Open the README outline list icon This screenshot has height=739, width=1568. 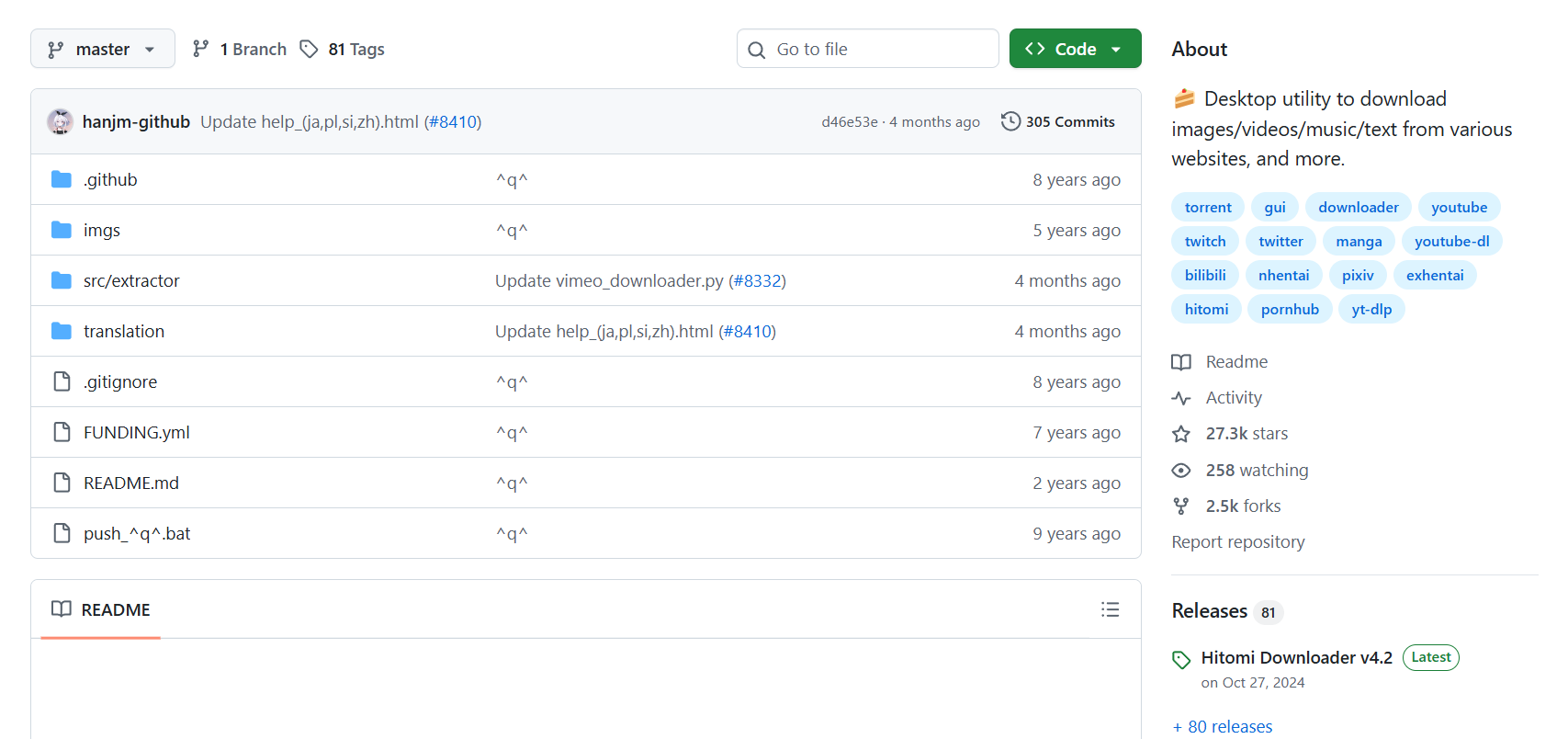1110,609
